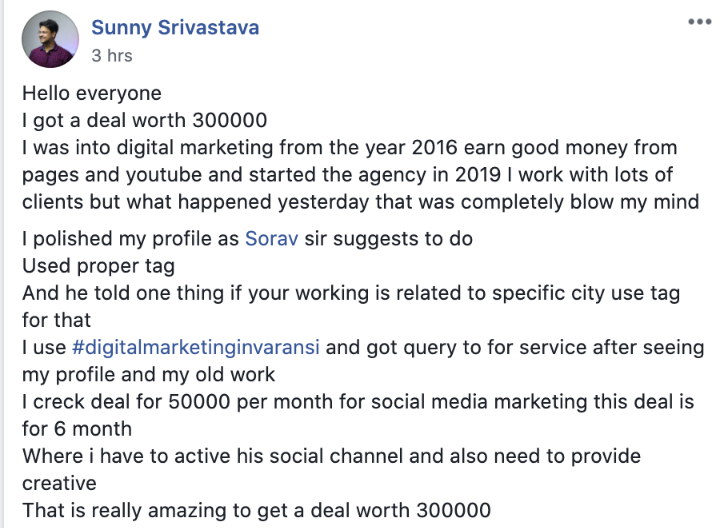The height and width of the screenshot is (528, 723).
Task: Click the Sunny Srivastava author name
Action: pyautogui.click(x=175, y=28)
